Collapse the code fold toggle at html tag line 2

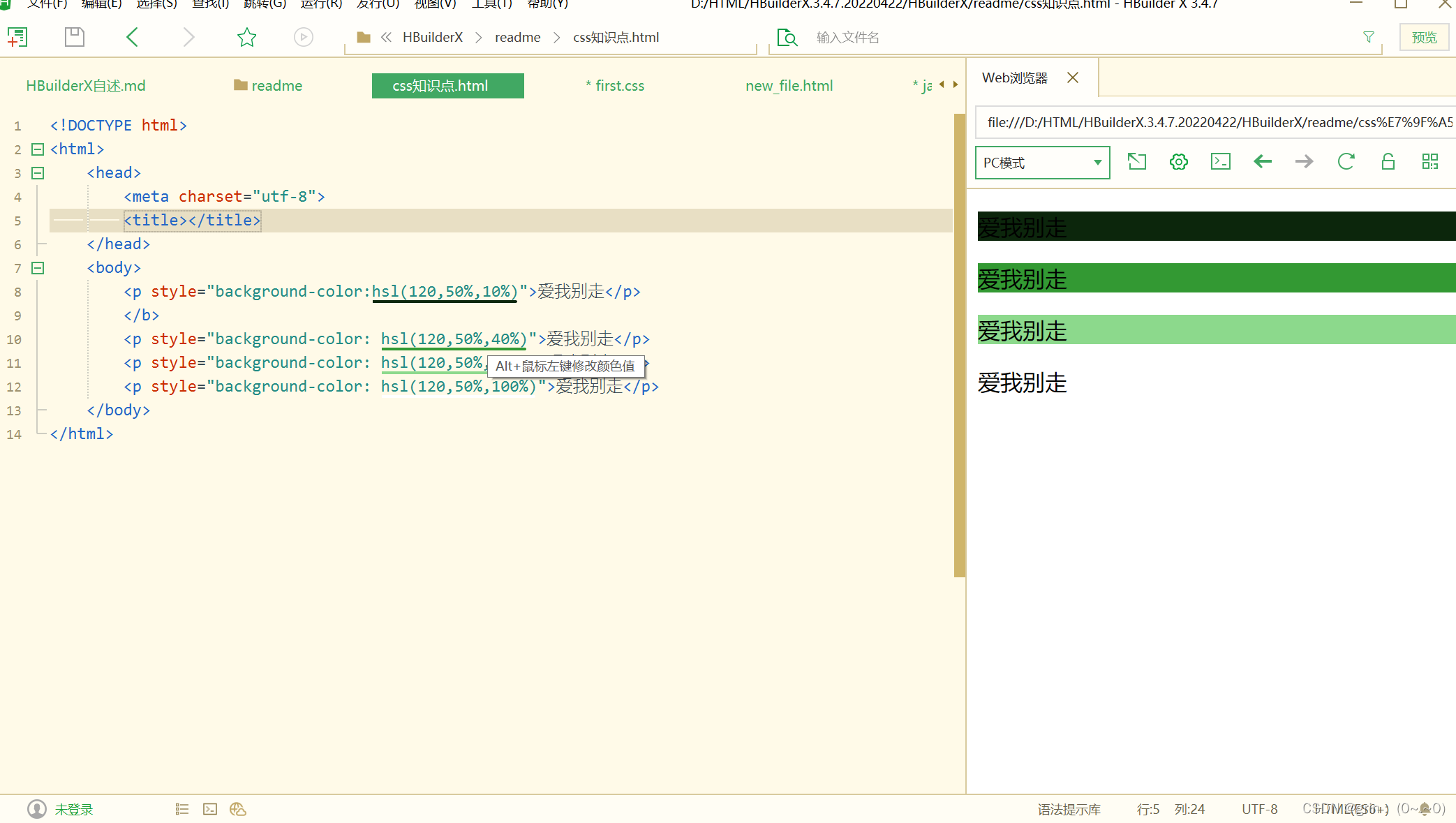(x=38, y=149)
